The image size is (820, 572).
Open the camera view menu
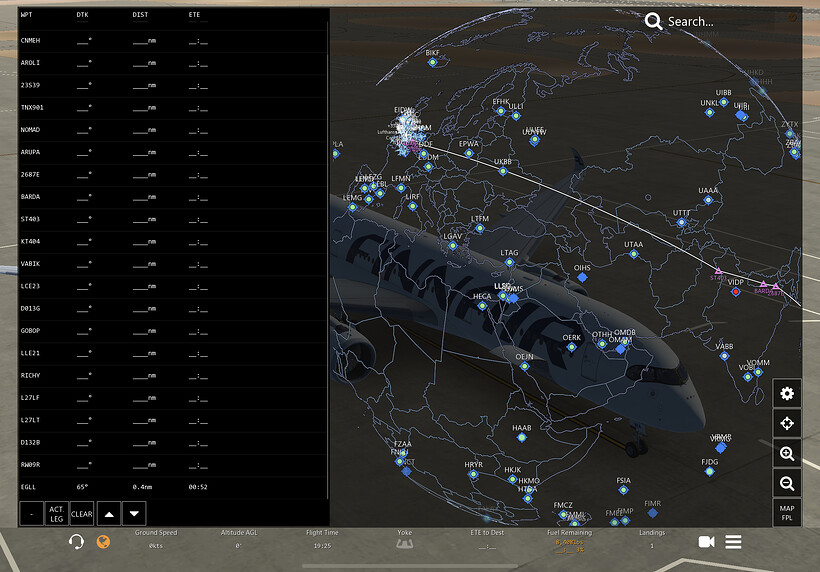click(706, 542)
